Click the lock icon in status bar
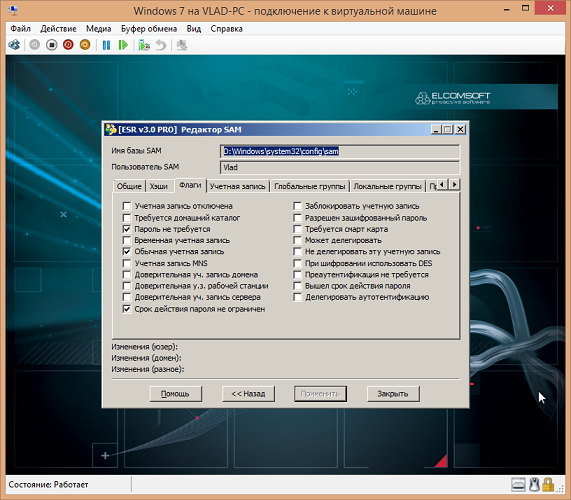 tap(548, 485)
